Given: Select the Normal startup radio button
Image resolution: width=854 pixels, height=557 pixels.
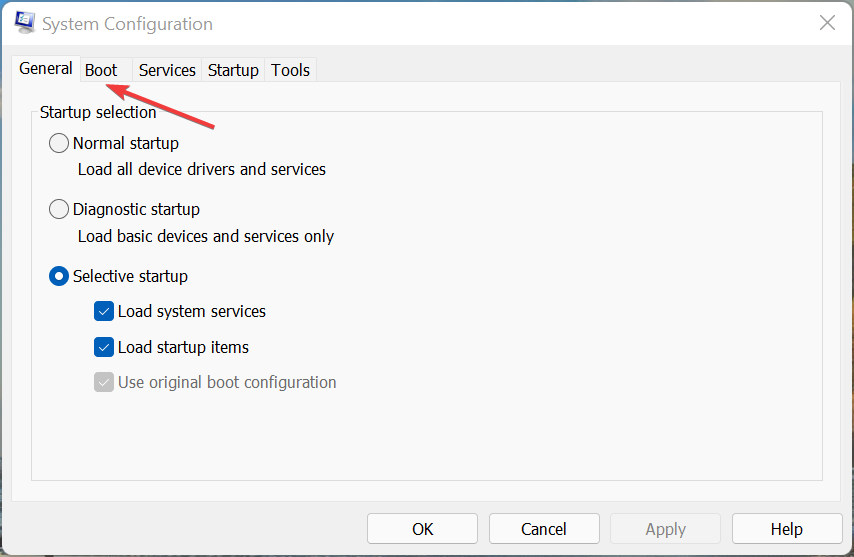Looking at the screenshot, I should [60, 144].
